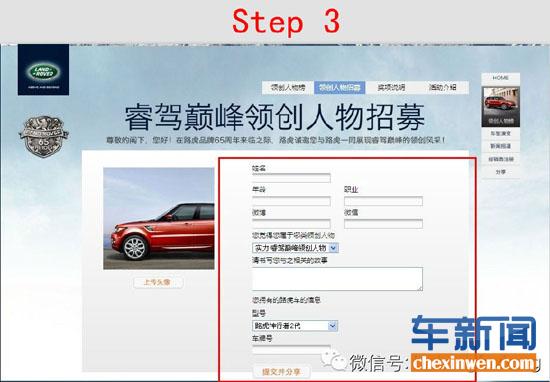Click the 65th anniversary badge emblem

(x=44, y=136)
